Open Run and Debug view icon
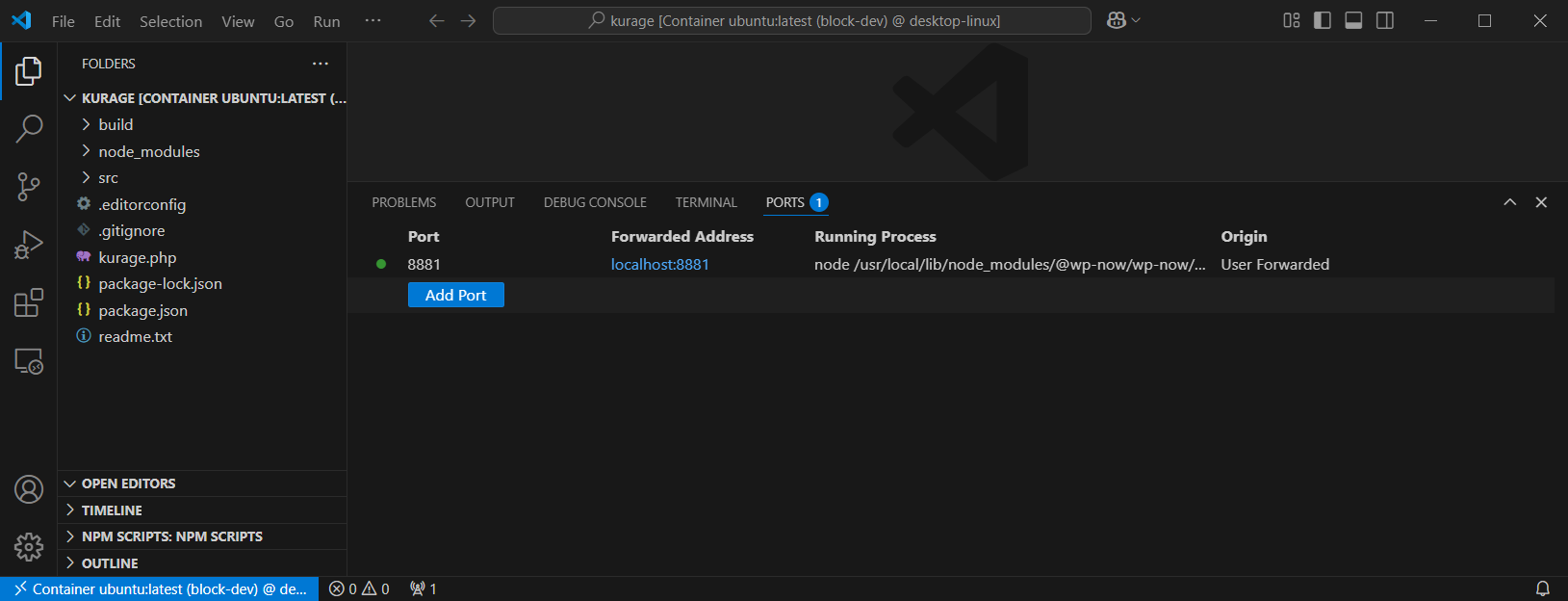The image size is (1568, 601). [x=29, y=245]
